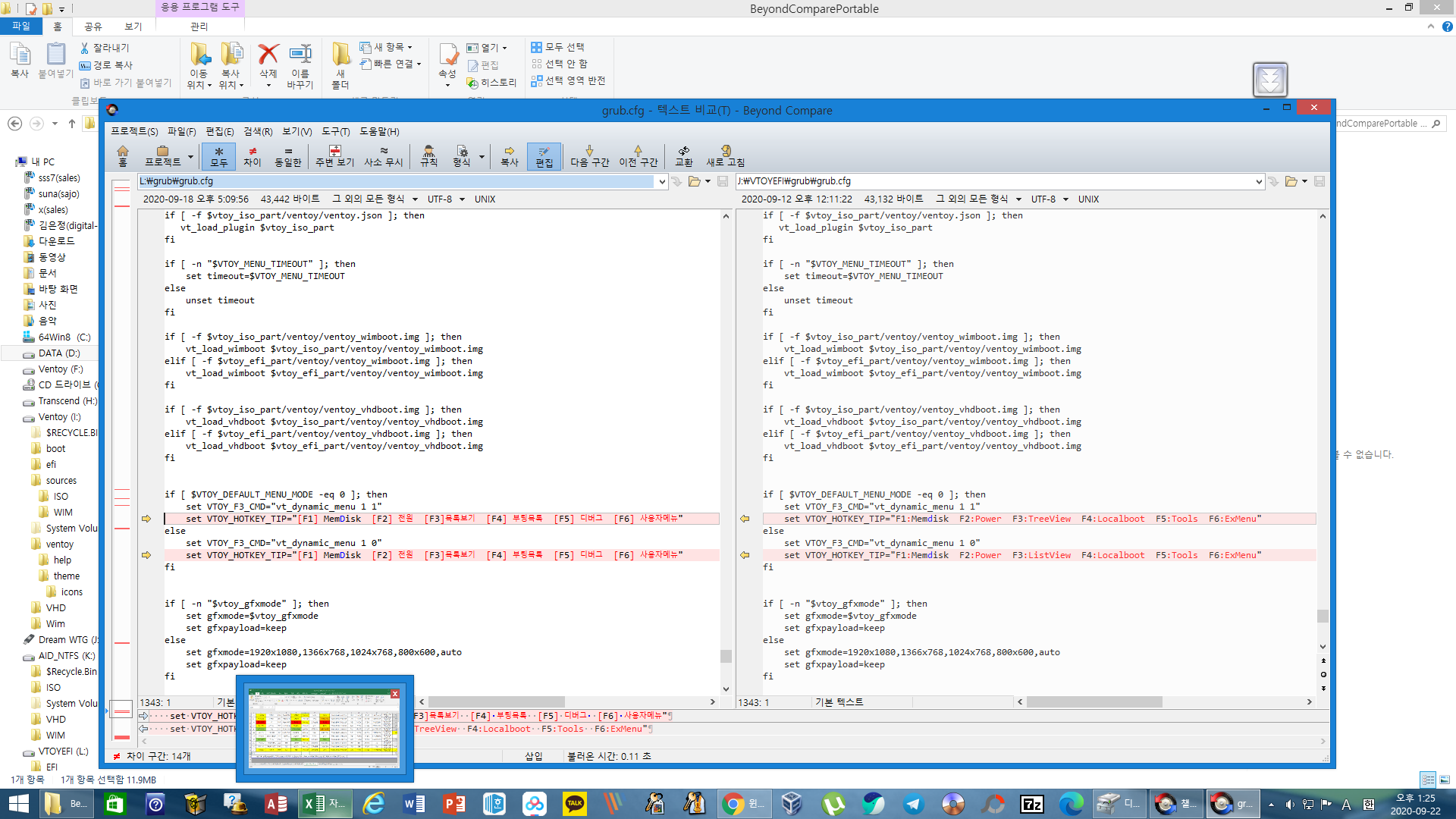The image size is (1456, 819).
Task: Jump to 다음 구간 (next section)
Action: pos(590,155)
